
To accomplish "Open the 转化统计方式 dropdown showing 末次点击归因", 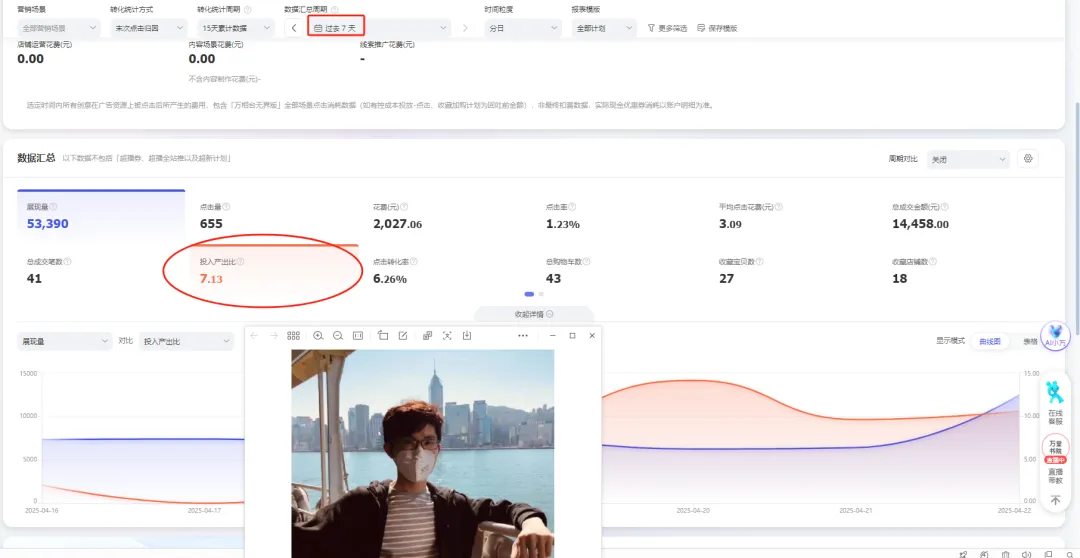I will click(x=149, y=28).
